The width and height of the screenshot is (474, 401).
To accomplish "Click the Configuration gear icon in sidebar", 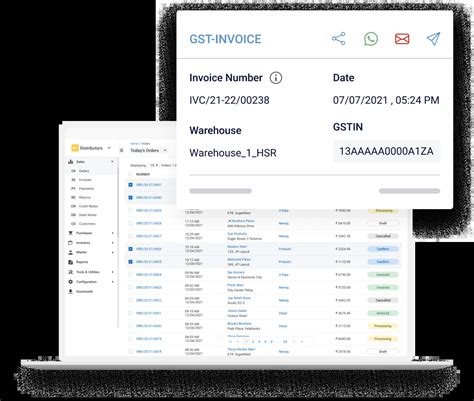I will [71, 282].
